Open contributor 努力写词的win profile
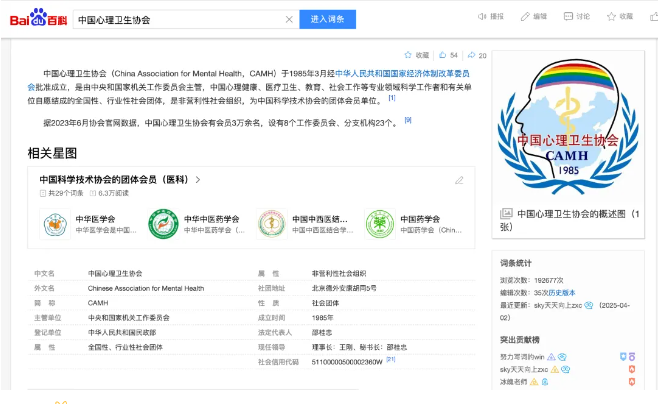This screenshot has width=663, height=404. 522,356
